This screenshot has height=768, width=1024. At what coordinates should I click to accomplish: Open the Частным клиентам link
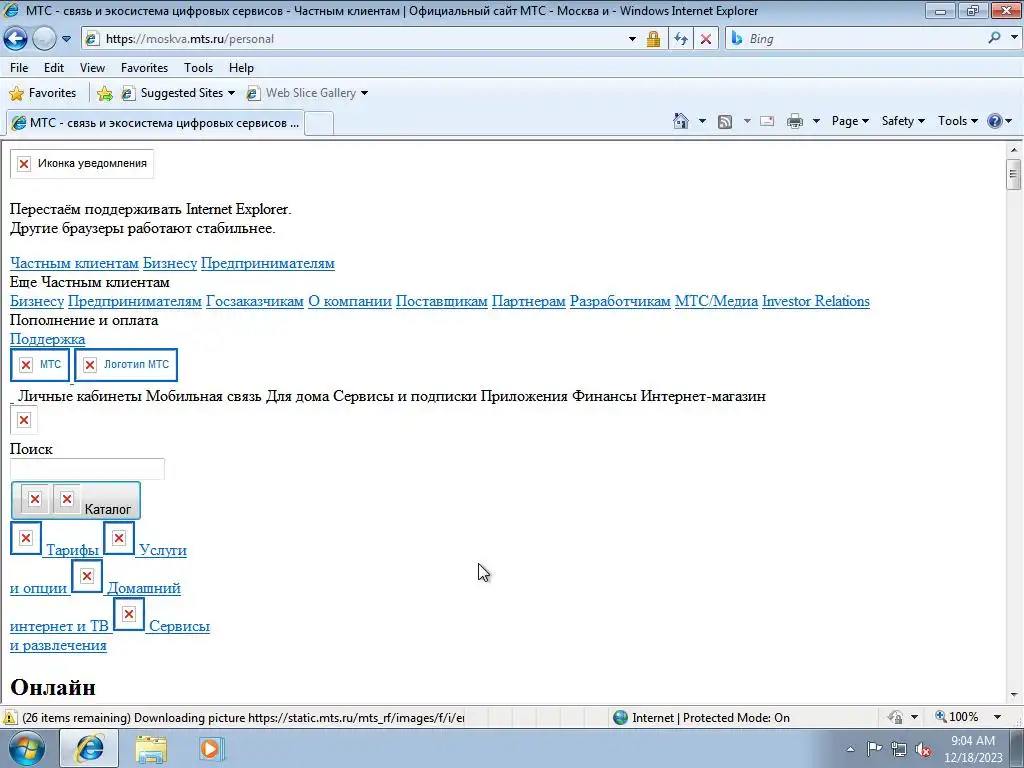[74, 263]
